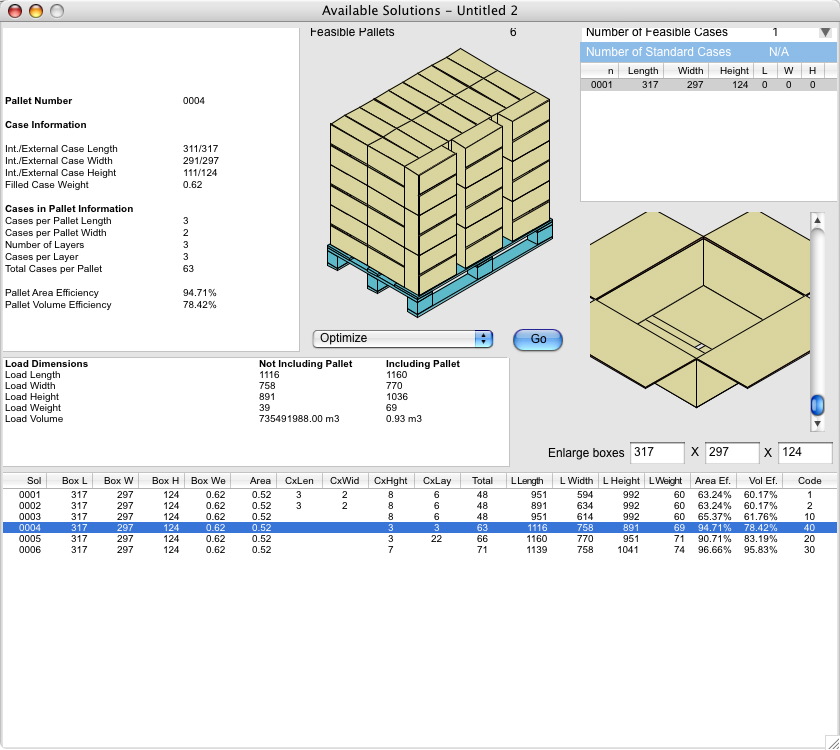Viewport: 840px width, 750px height.
Task: Sort by the Area Ef. column header
Action: 714,481
